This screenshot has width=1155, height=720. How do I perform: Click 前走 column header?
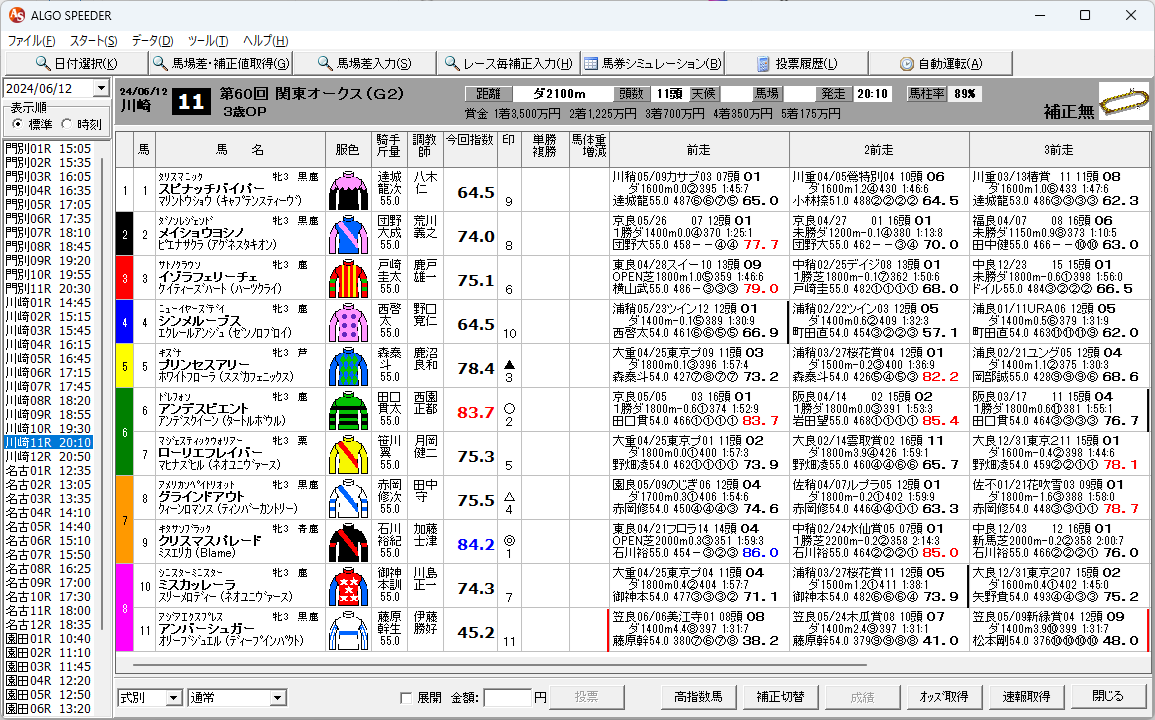tap(699, 150)
